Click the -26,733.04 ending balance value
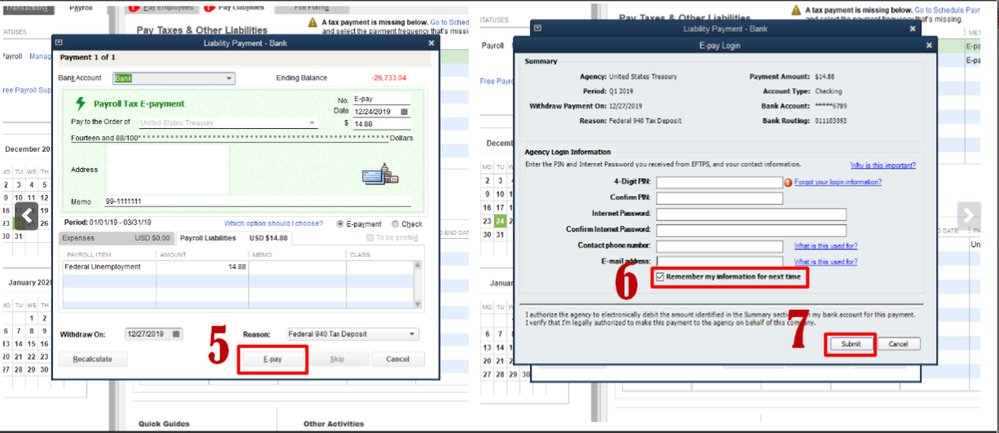The image size is (999, 433). 388,78
